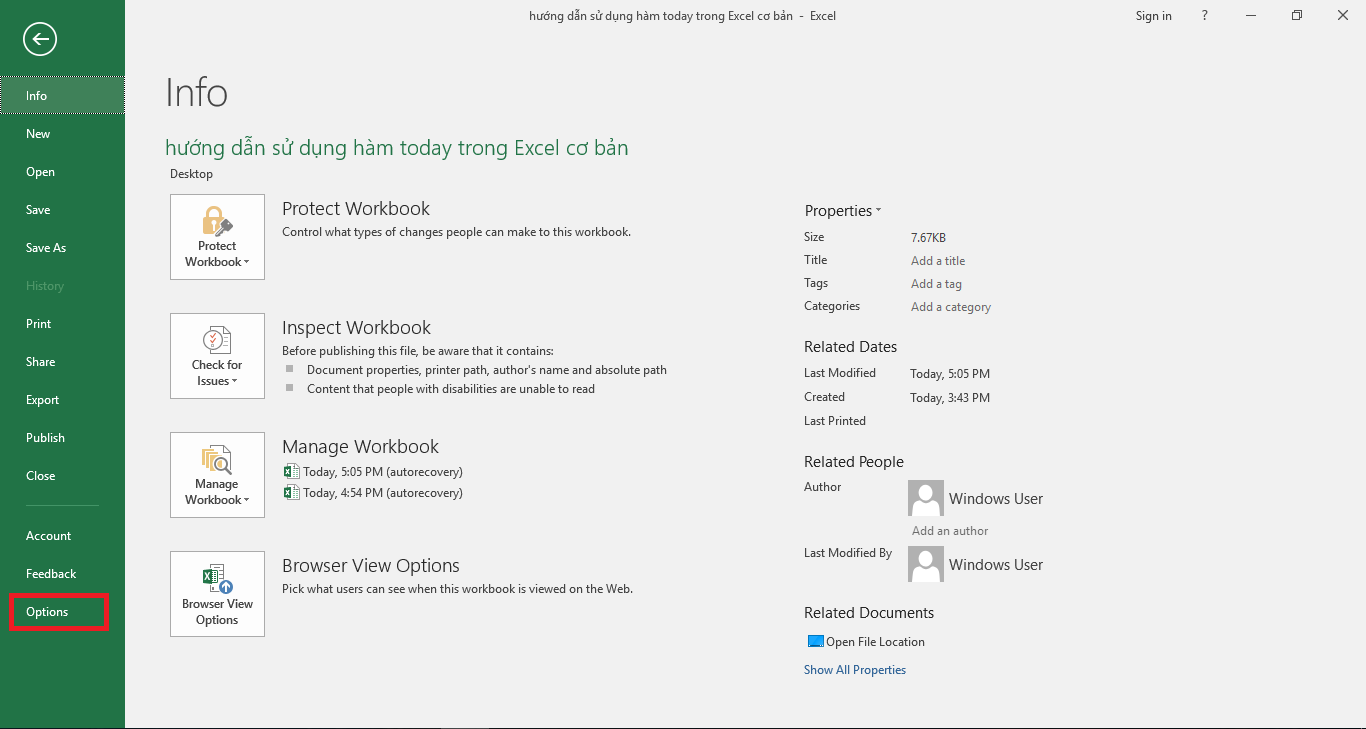Restore down the Excel window
The image size is (1366, 729).
pyautogui.click(x=1296, y=15)
